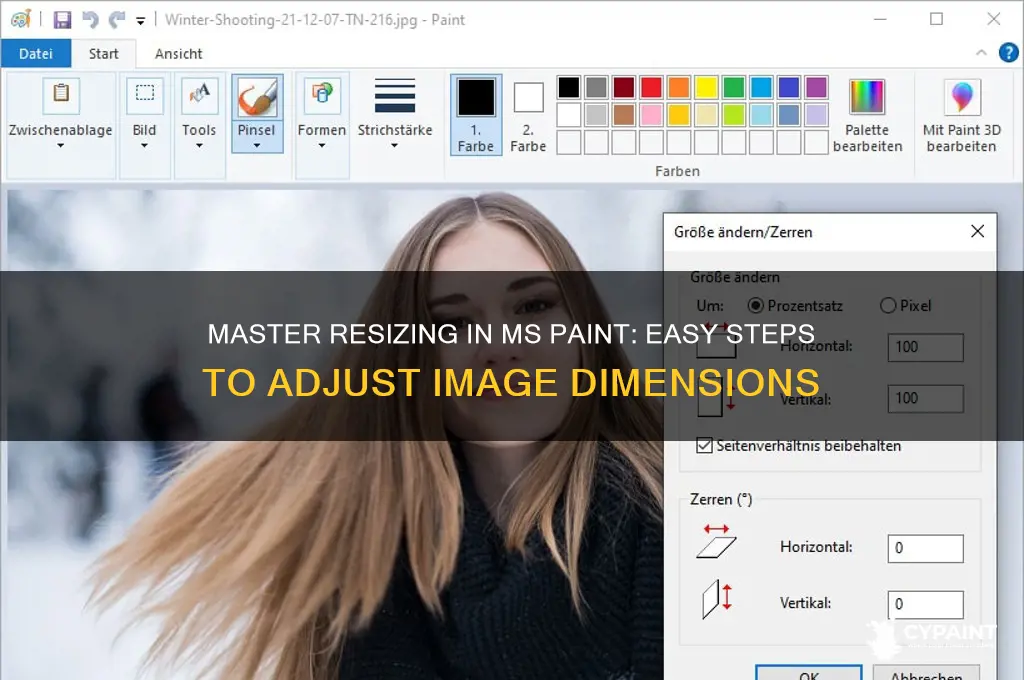Select the Prozentsatz radio button

point(756,306)
